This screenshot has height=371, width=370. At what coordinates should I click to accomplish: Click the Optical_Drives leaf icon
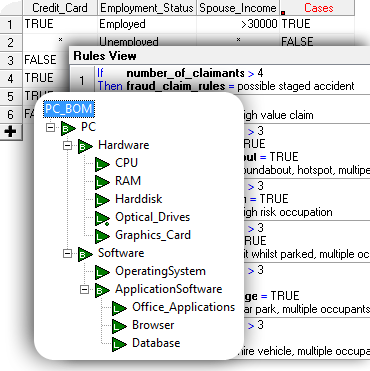click(102, 218)
